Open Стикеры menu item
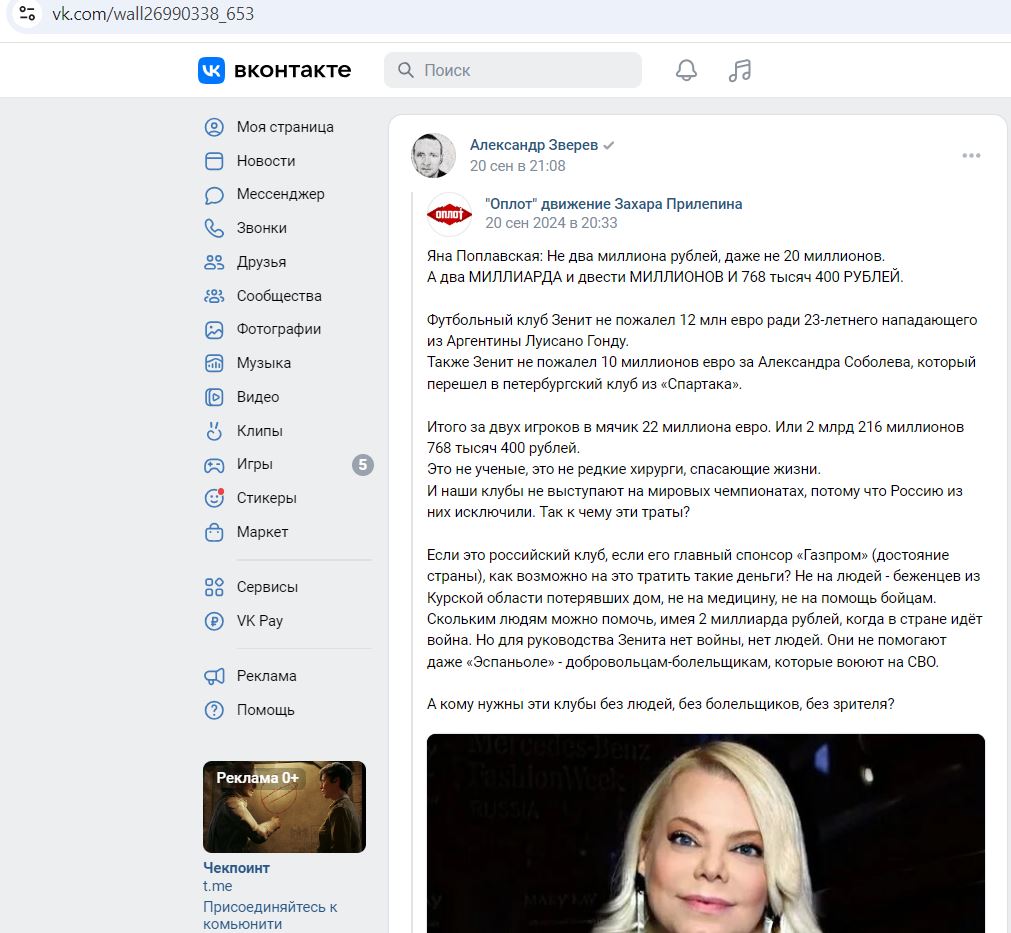The height and width of the screenshot is (933, 1011). [x=267, y=498]
